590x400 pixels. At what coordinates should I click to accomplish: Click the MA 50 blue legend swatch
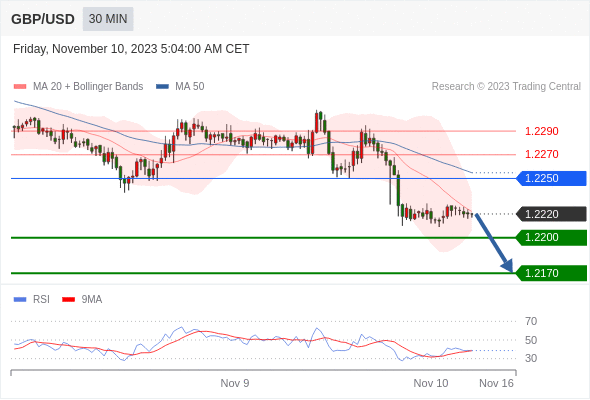tap(162, 87)
